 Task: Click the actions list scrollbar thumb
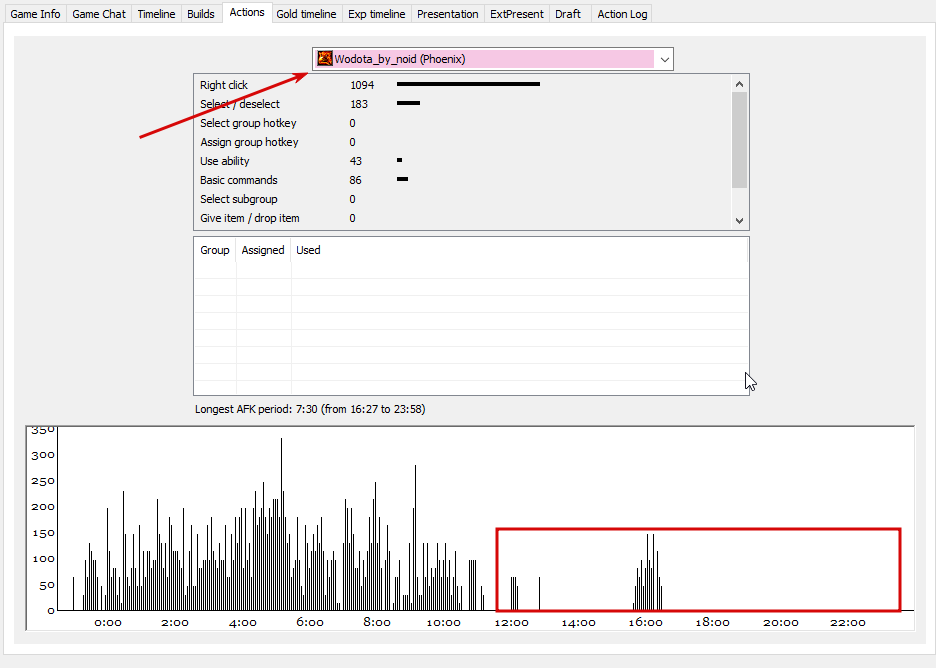(740, 140)
